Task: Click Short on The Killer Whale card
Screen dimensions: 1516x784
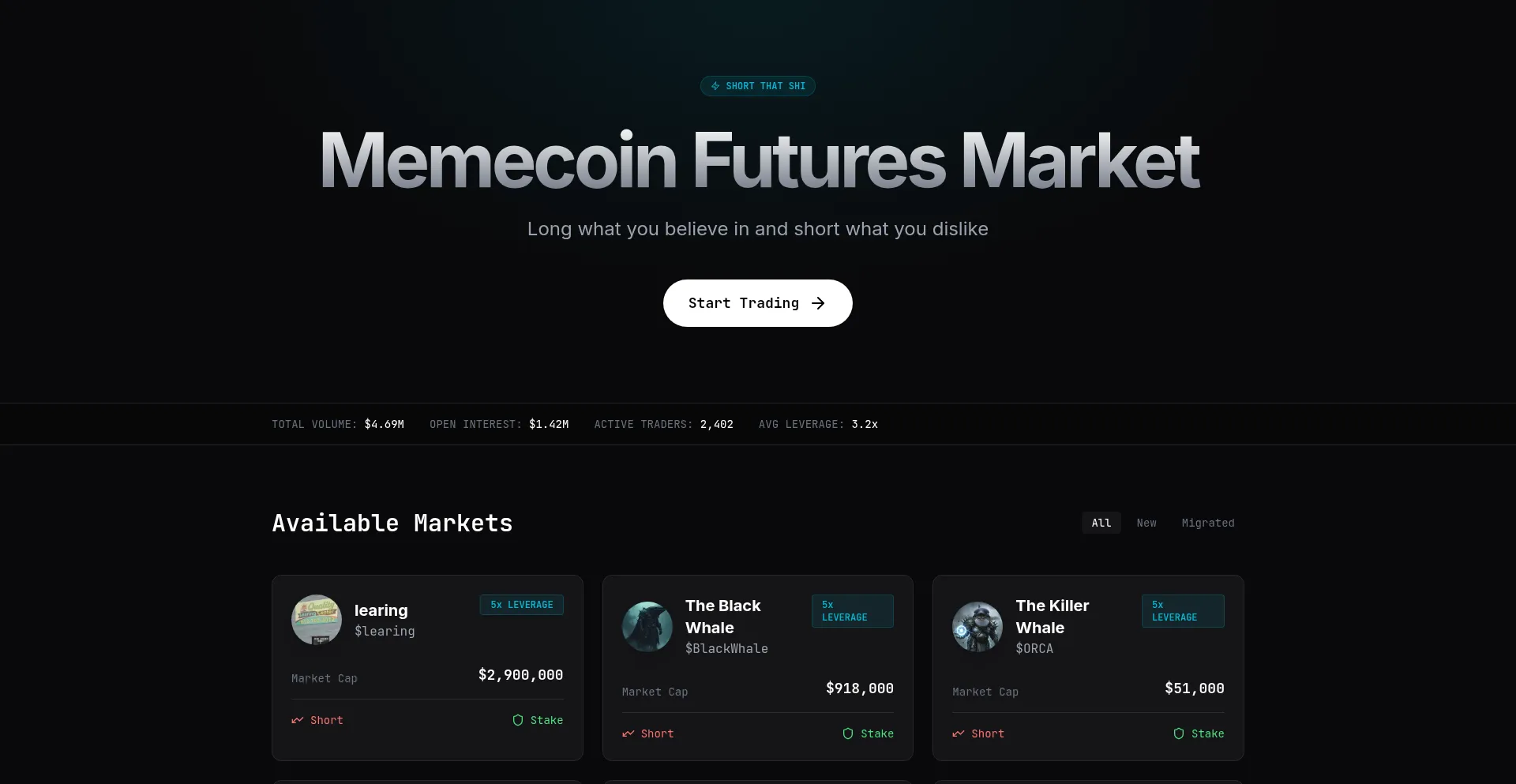Action: click(988, 733)
